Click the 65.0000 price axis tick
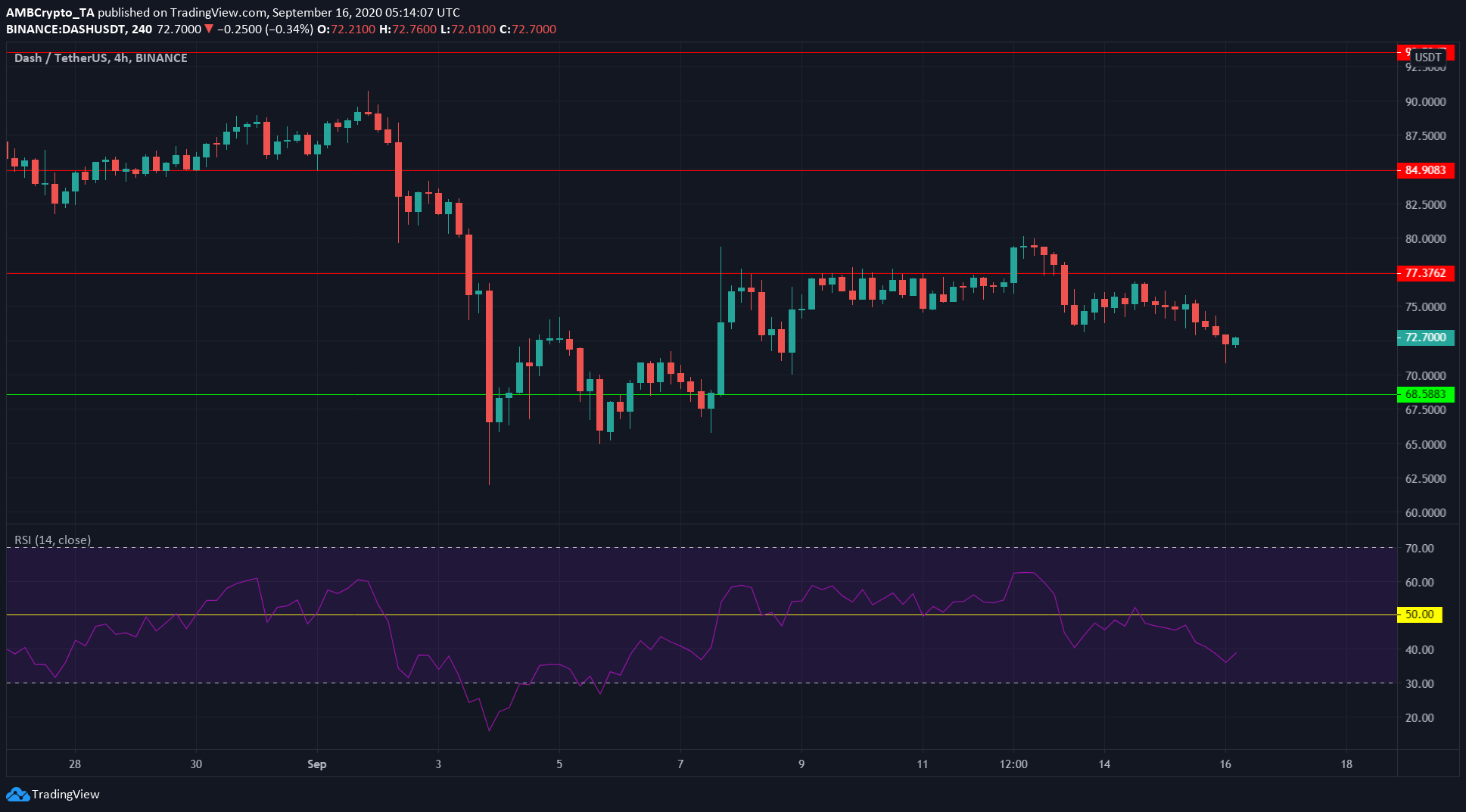Viewport: 1466px width, 812px height. 1425,445
